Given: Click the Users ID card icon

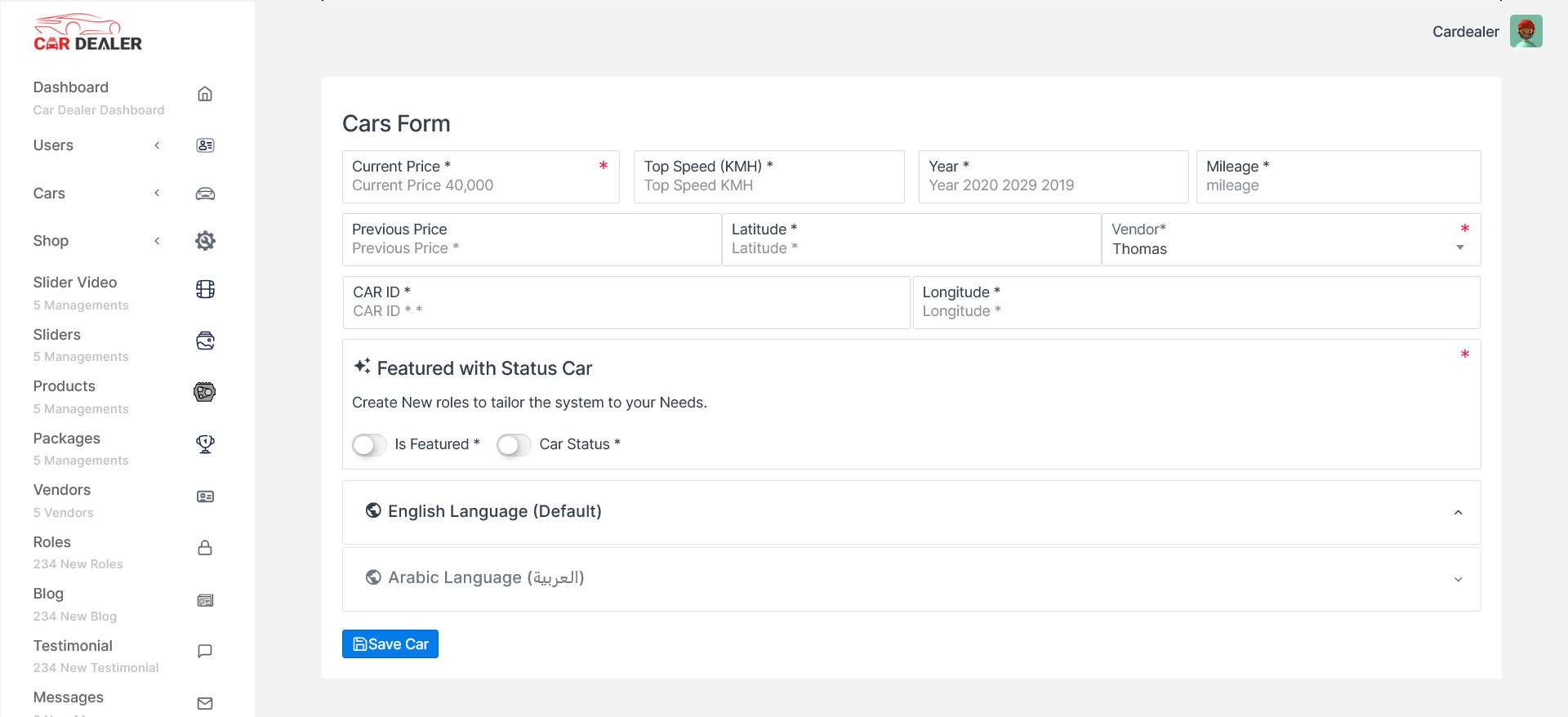Looking at the screenshot, I should click(205, 145).
